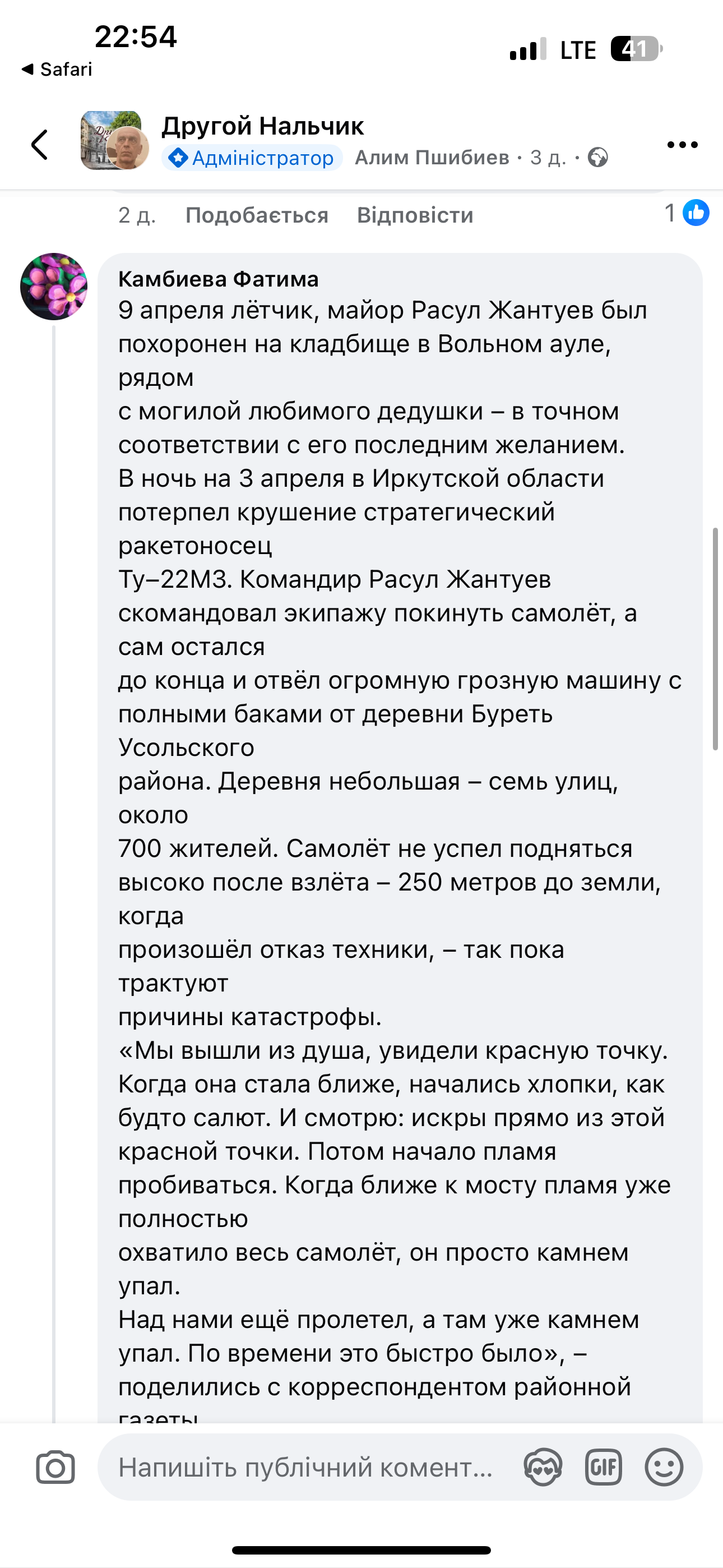Return to Safari via back link
Viewport: 723px width, 1568px height.
pos(57,70)
